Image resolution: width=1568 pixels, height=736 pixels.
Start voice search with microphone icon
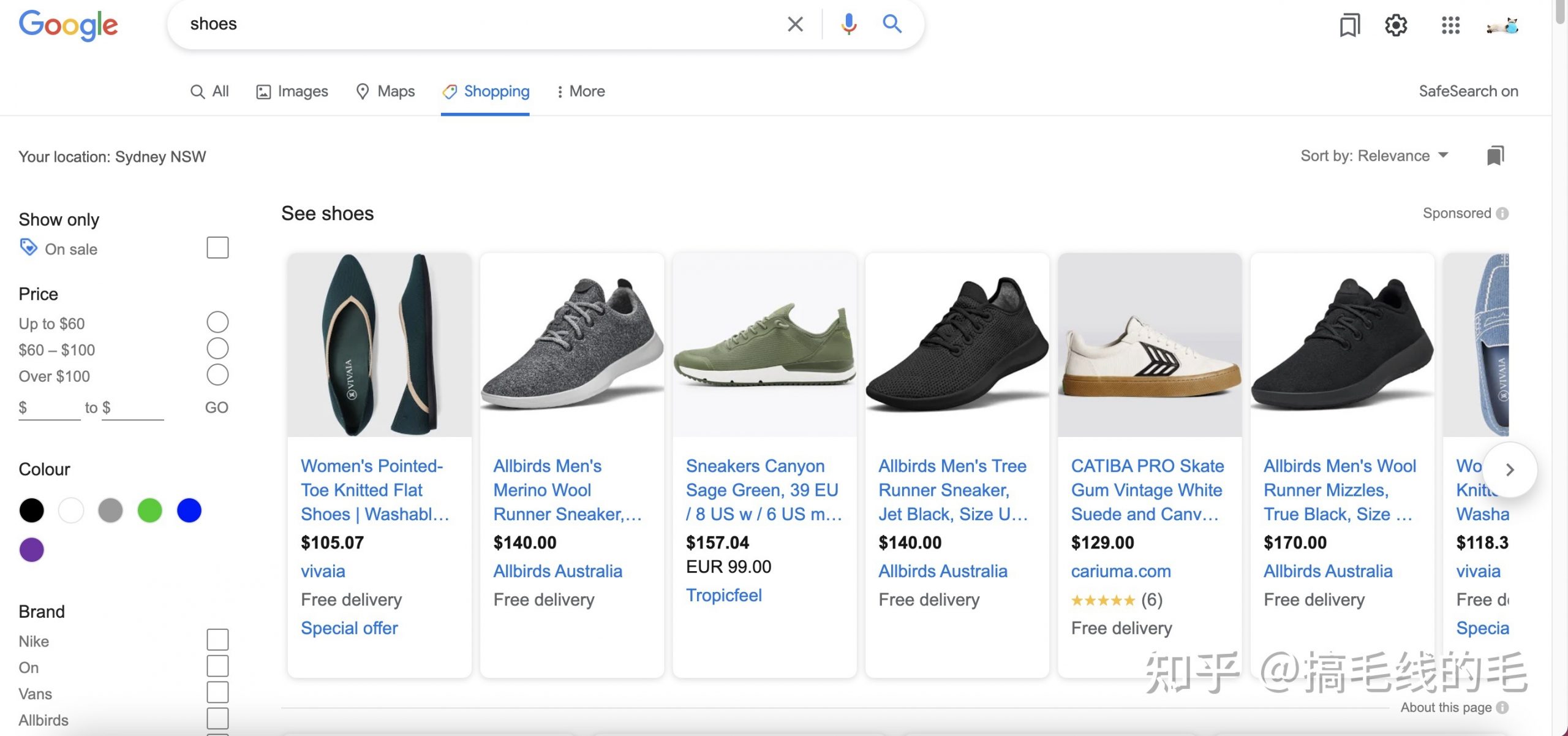coord(849,25)
